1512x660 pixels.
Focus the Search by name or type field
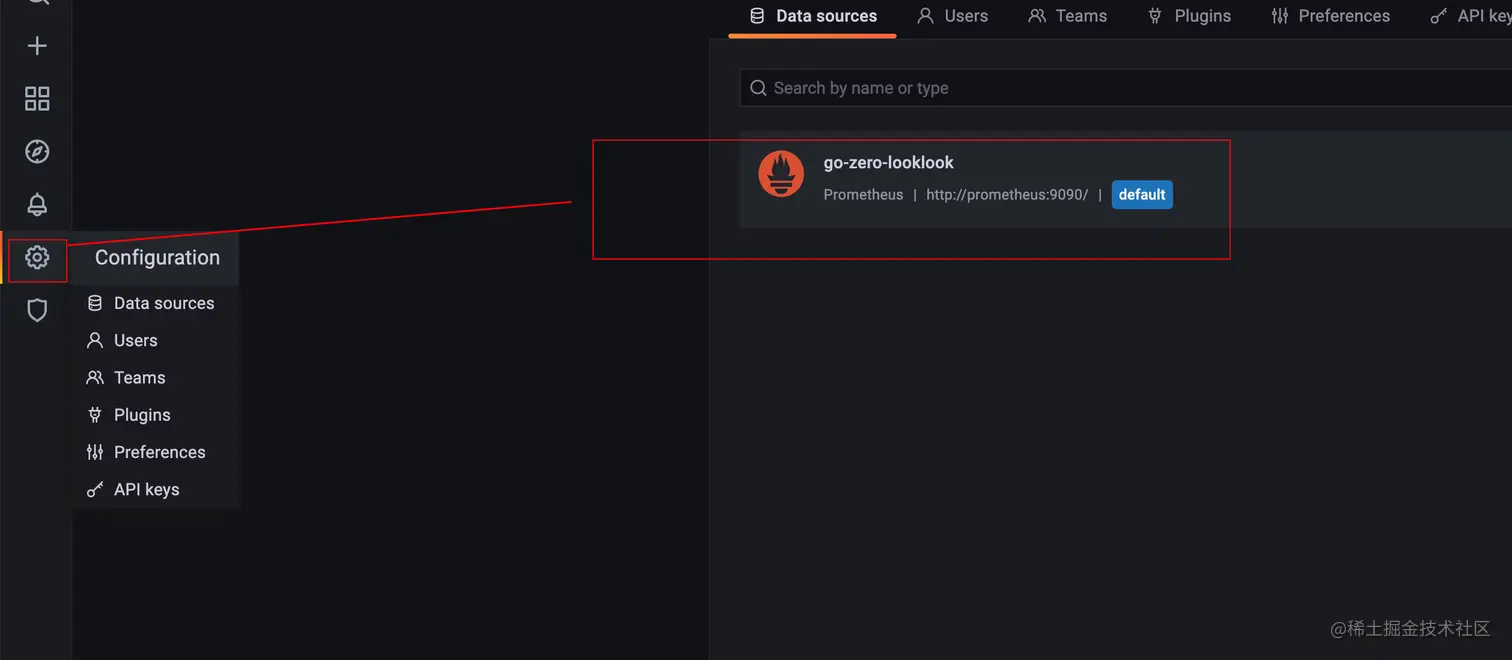tap(1126, 88)
